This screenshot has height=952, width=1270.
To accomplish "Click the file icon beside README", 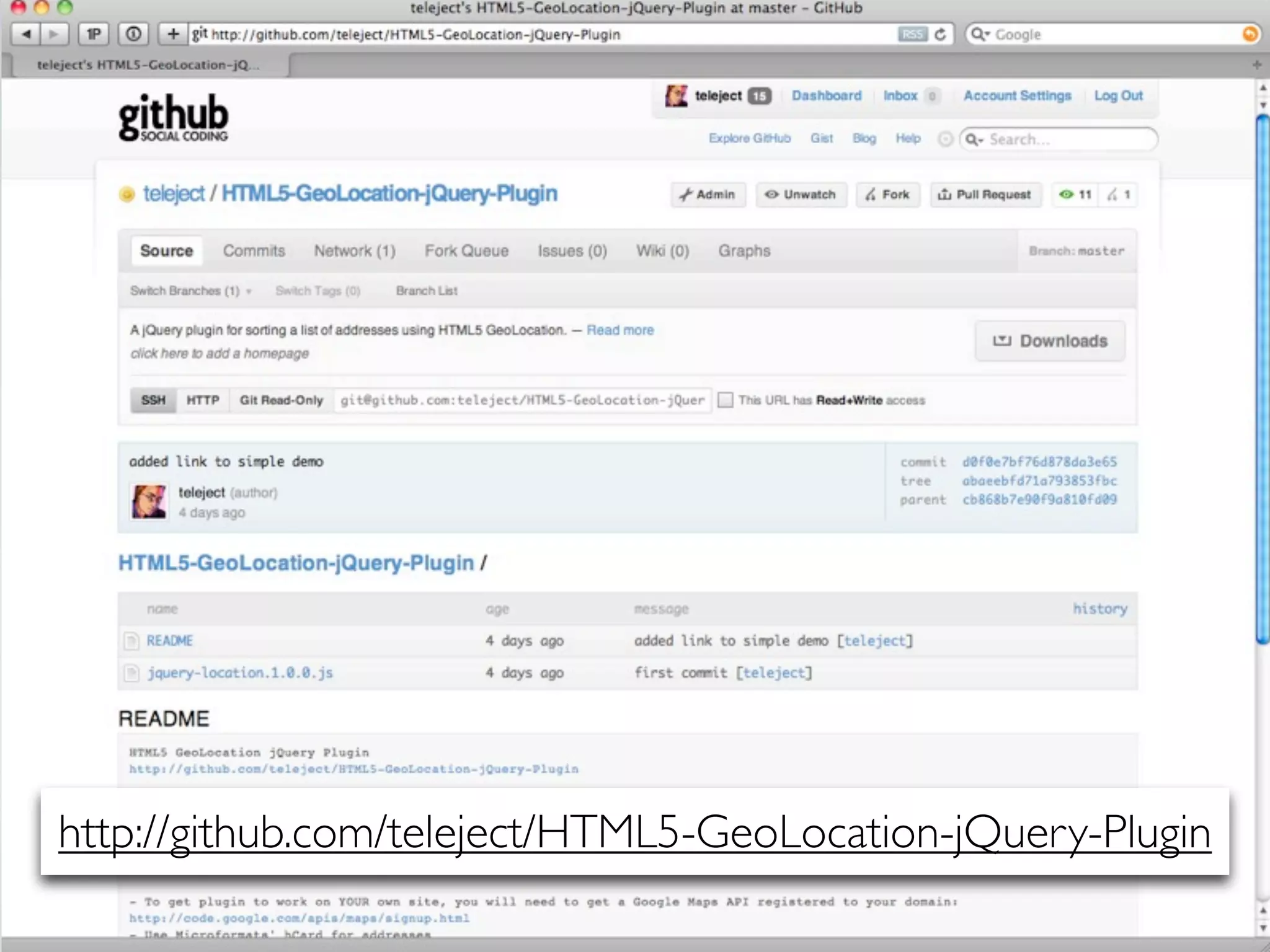I will coord(131,641).
